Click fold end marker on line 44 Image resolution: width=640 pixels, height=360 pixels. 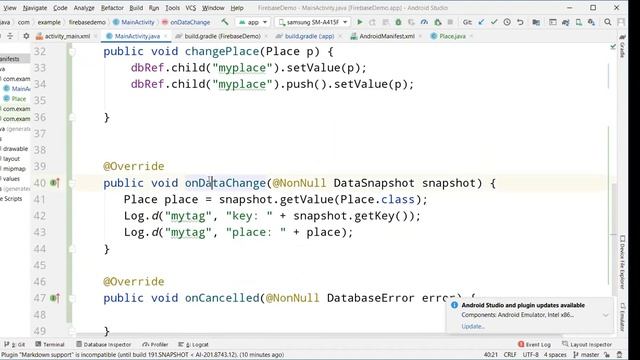(x=72, y=249)
